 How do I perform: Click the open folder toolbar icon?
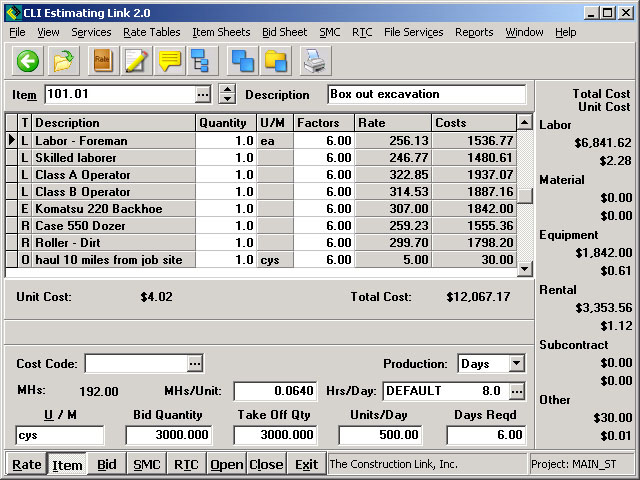click(64, 61)
